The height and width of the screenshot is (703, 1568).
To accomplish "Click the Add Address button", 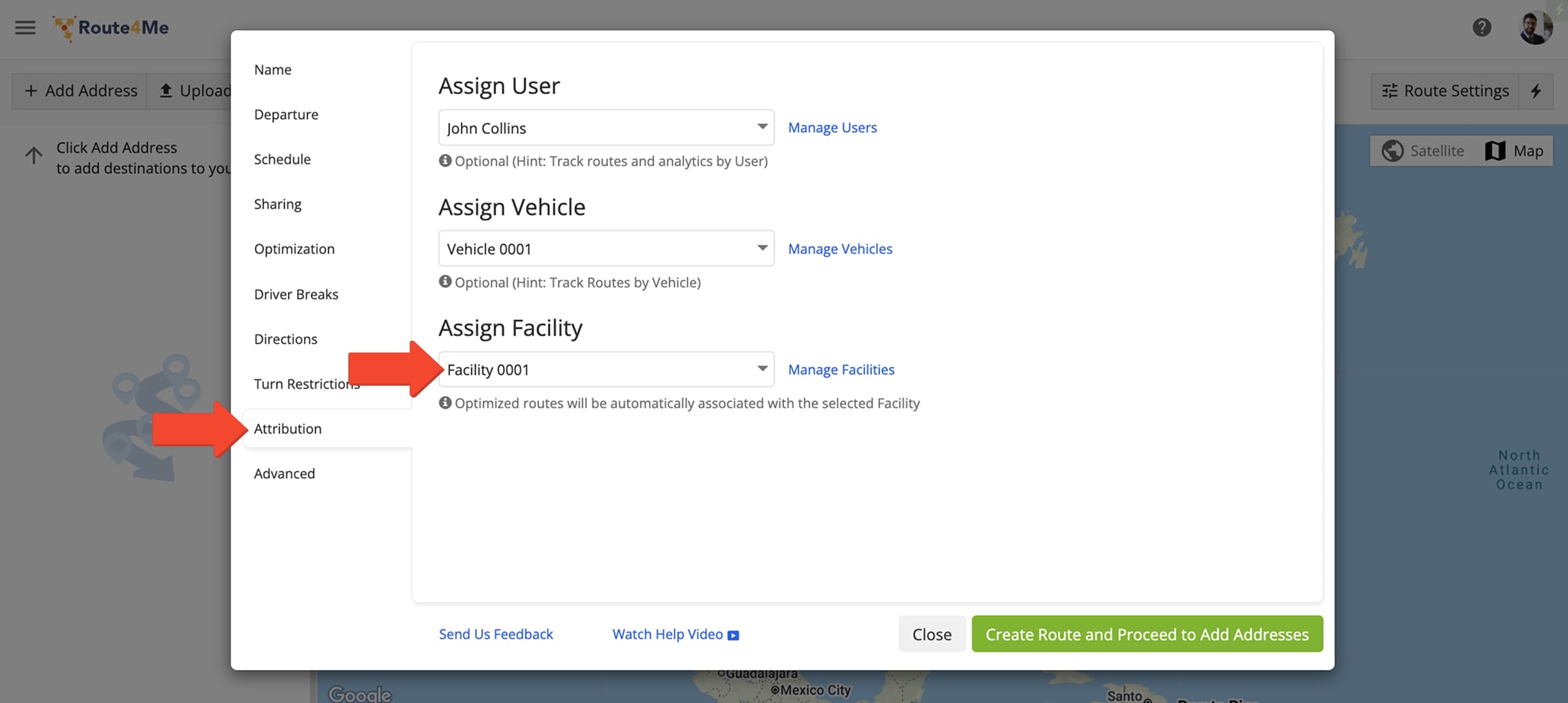I will point(80,91).
